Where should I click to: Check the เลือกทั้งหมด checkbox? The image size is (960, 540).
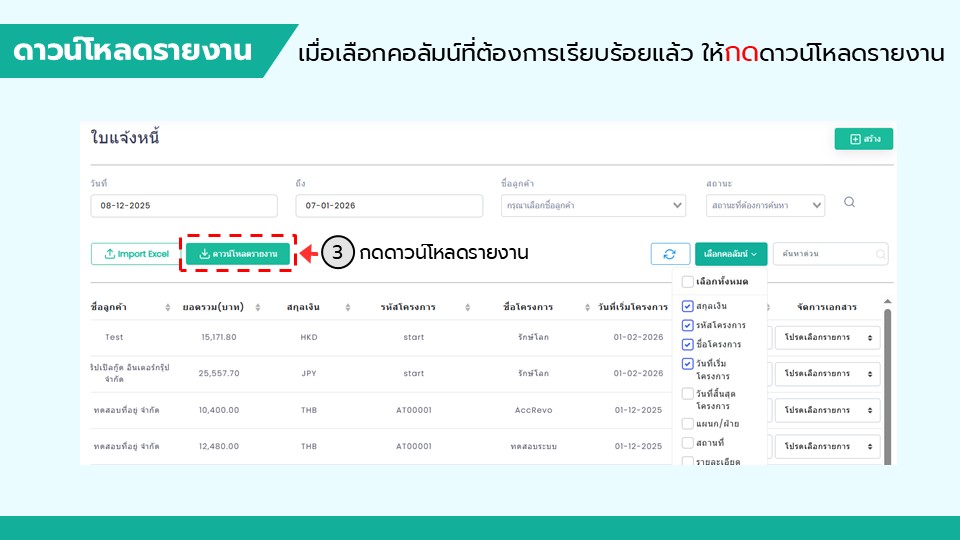point(688,282)
